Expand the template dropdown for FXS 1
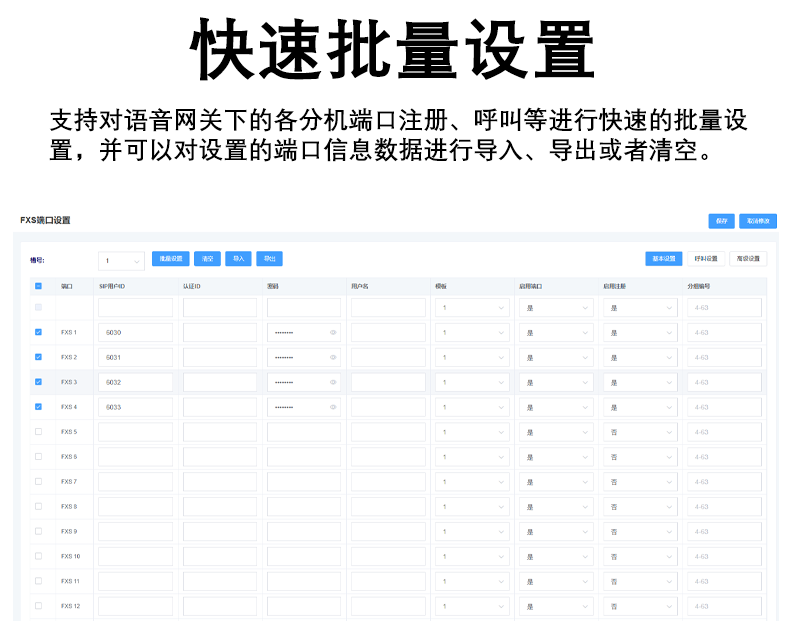The height and width of the screenshot is (633, 790). coord(472,332)
